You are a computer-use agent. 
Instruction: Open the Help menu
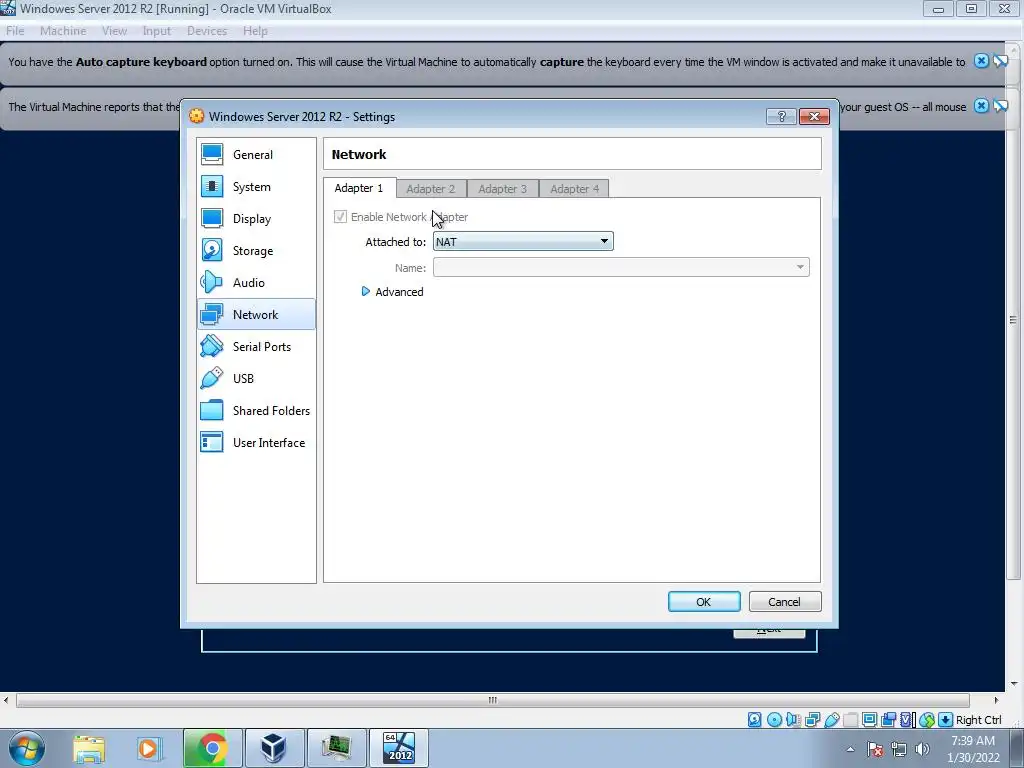coord(255,31)
